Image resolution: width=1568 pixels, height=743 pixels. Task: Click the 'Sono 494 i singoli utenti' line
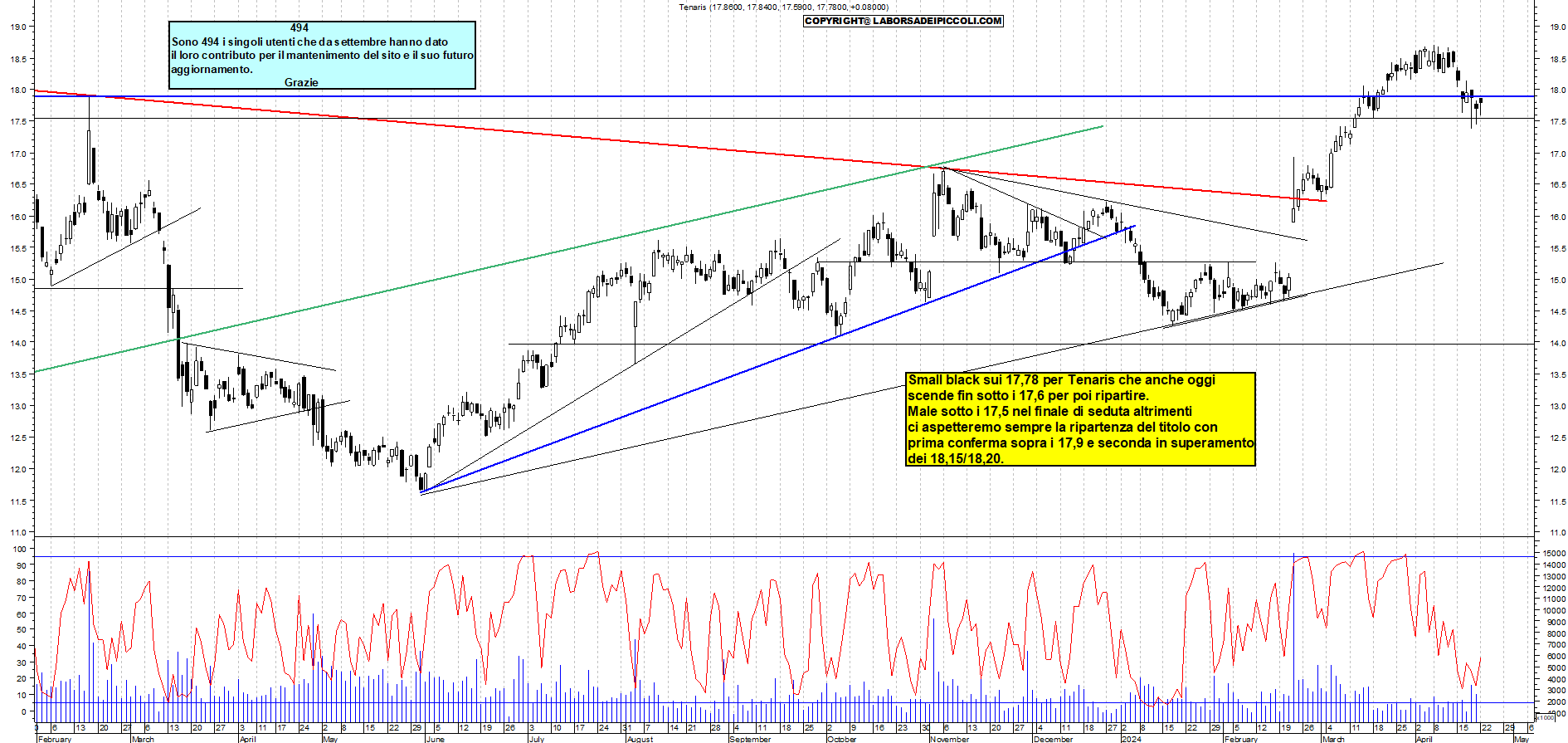click(309, 42)
